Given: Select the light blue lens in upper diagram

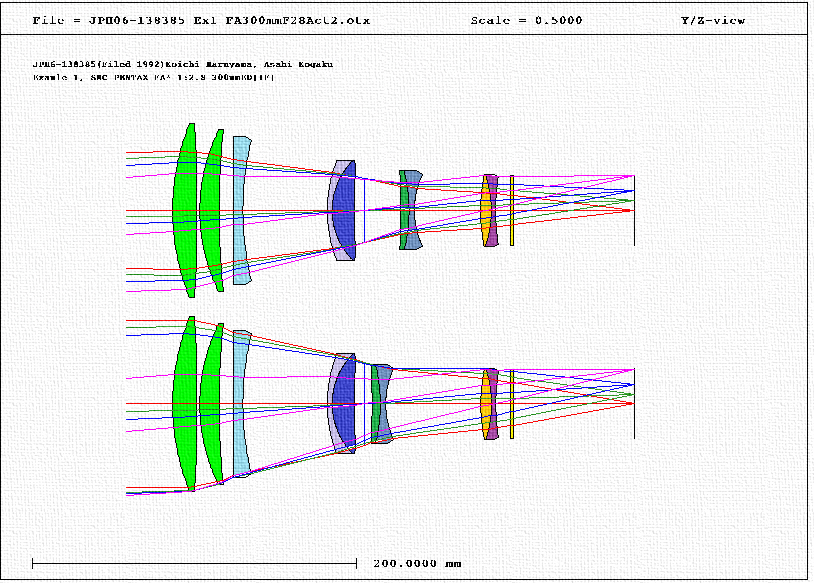Looking at the screenshot, I should tap(242, 210).
